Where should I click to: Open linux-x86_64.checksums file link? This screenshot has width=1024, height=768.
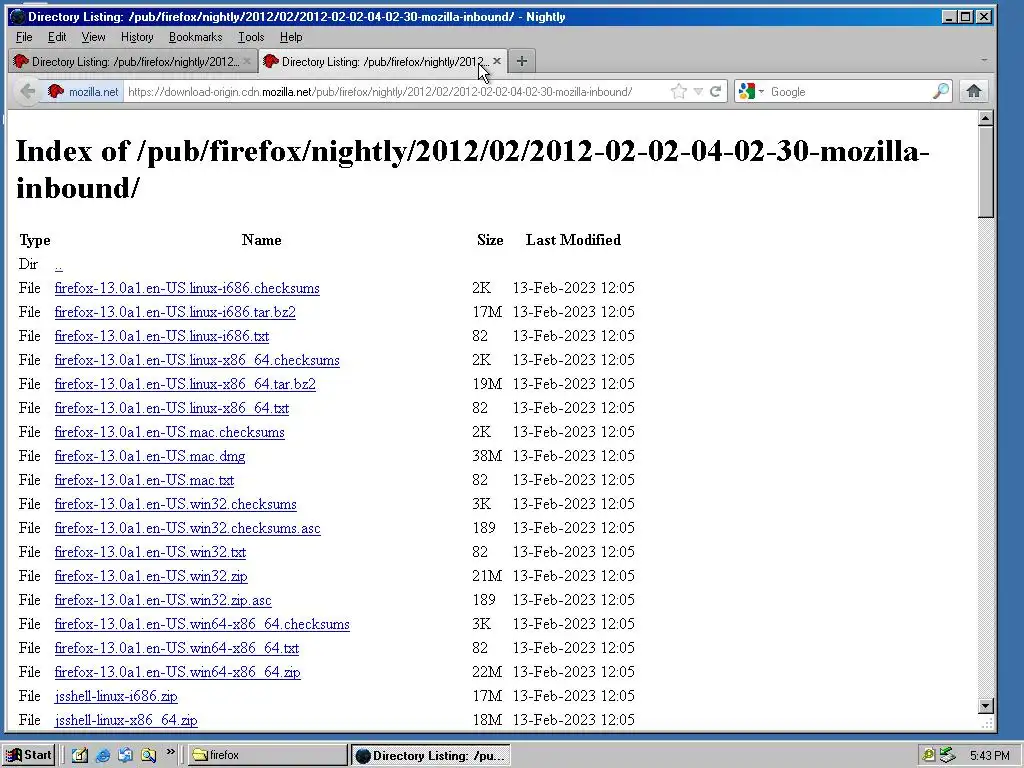(197, 360)
